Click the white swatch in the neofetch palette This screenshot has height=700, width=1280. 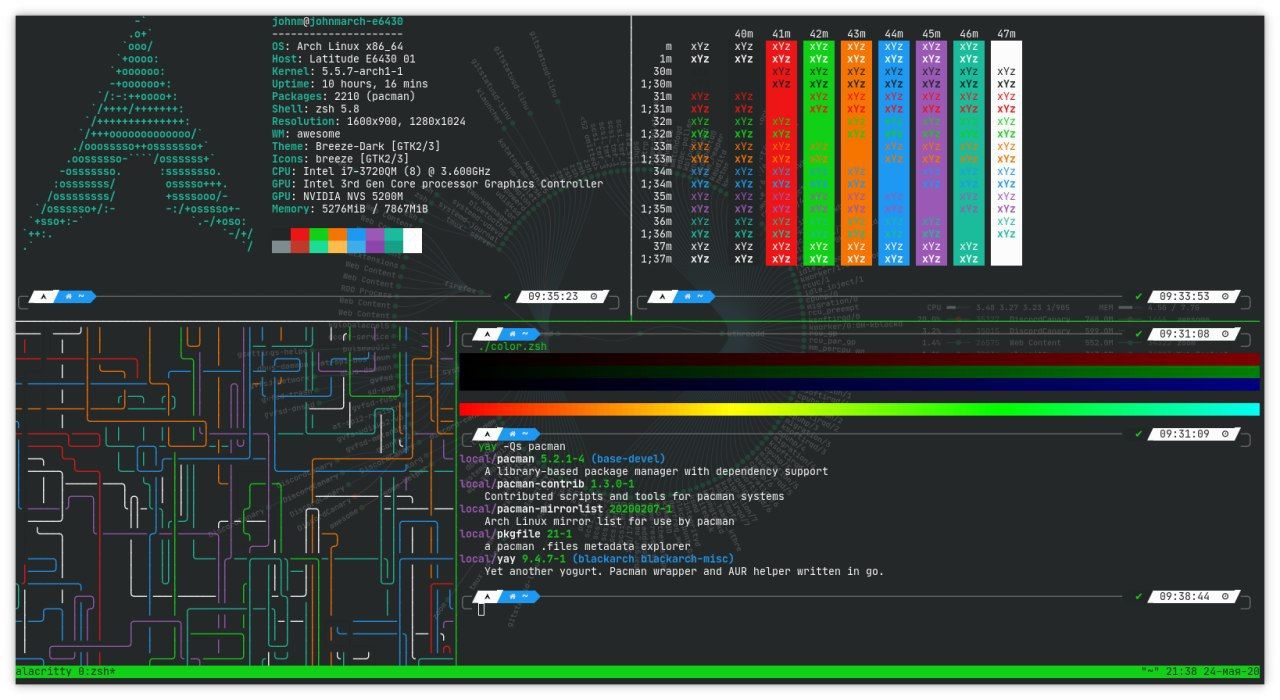point(412,241)
